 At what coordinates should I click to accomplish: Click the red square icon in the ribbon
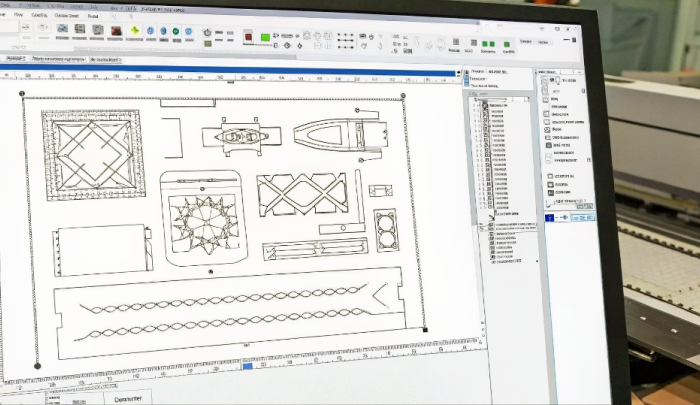coord(247,36)
